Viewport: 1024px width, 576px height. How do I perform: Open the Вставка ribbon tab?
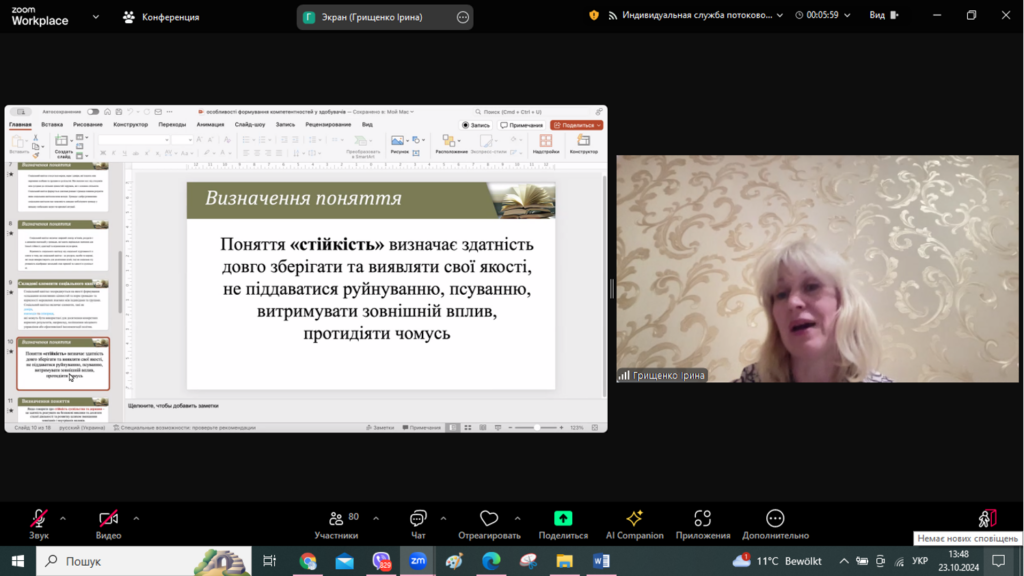(x=52, y=124)
